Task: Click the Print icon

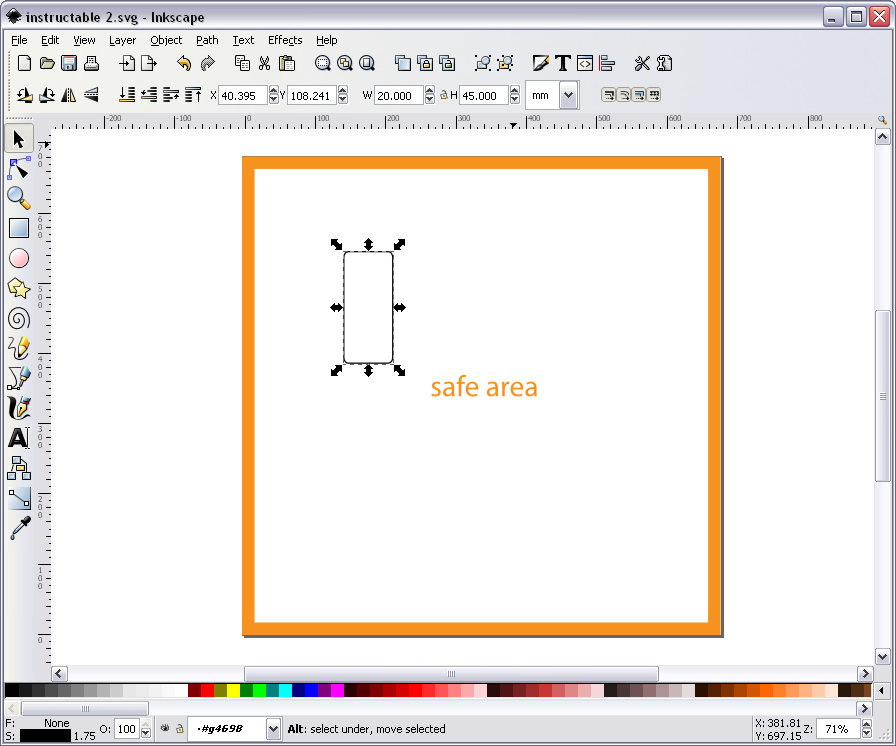Action: coord(91,63)
